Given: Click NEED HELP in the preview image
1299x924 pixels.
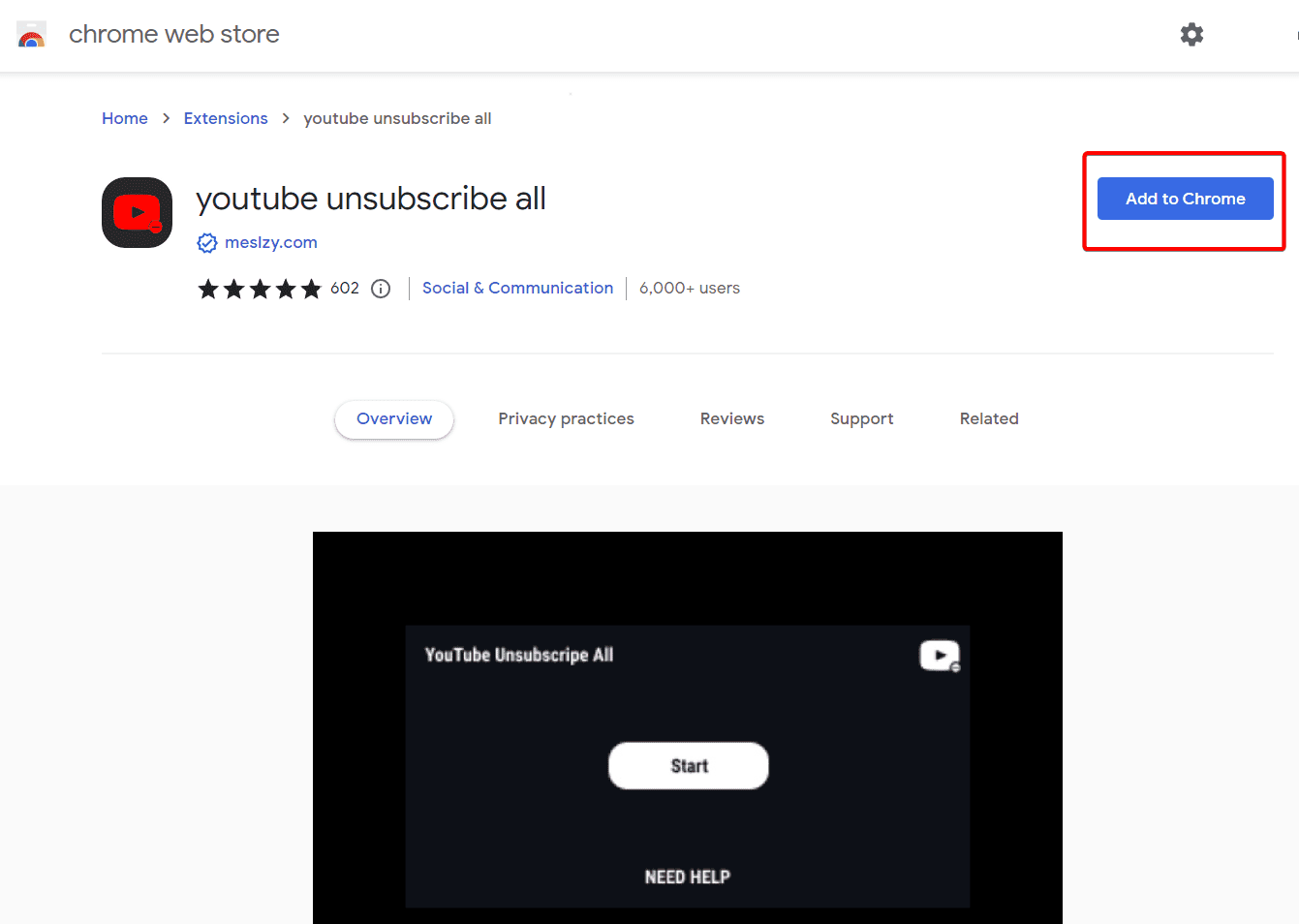Looking at the screenshot, I should coord(688,877).
